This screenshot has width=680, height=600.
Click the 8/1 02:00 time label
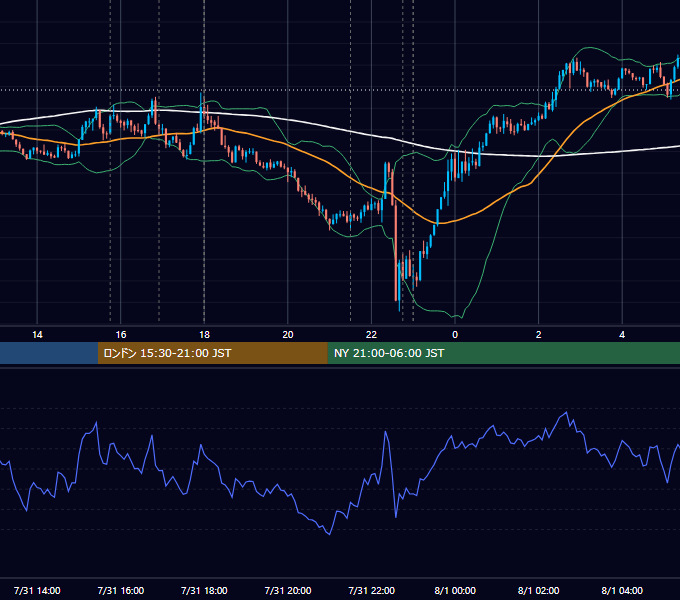pos(539,590)
